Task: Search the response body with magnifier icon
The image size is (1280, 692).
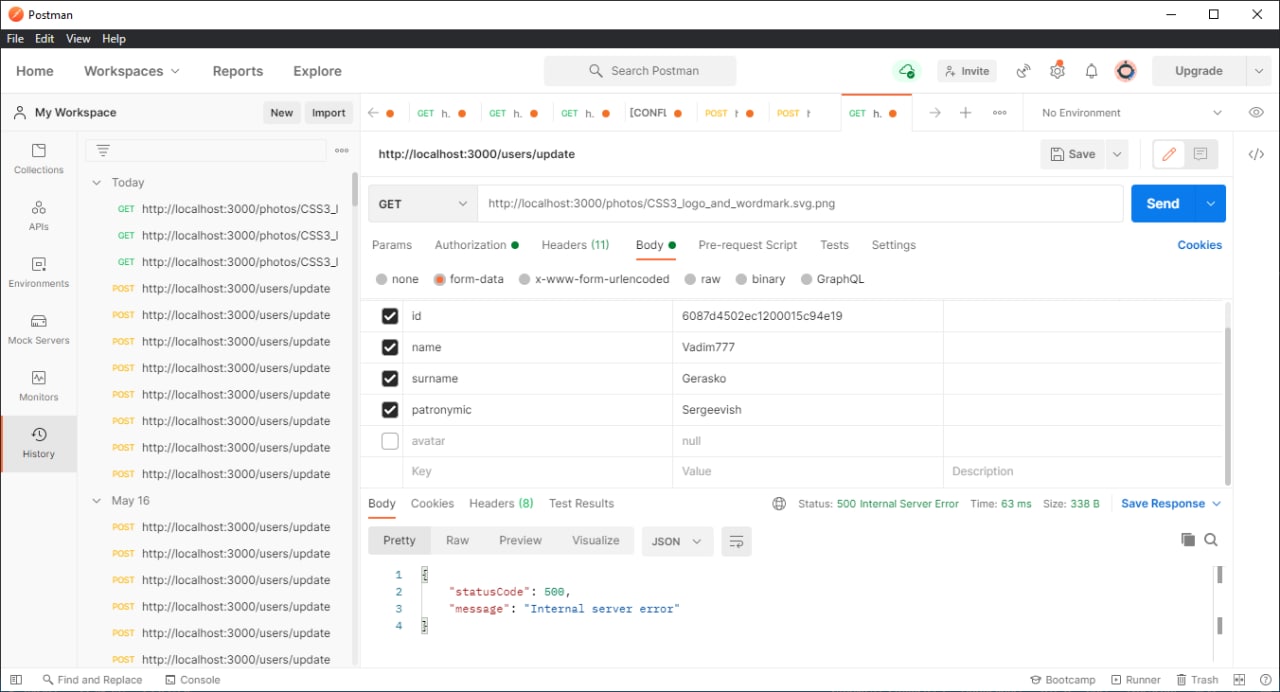Action: pos(1211,540)
